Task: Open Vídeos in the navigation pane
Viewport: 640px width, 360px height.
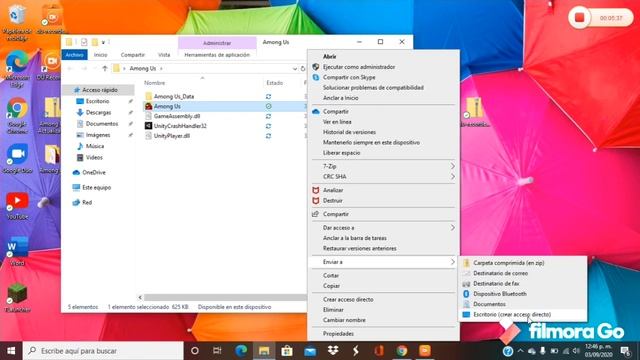Action: (94, 157)
